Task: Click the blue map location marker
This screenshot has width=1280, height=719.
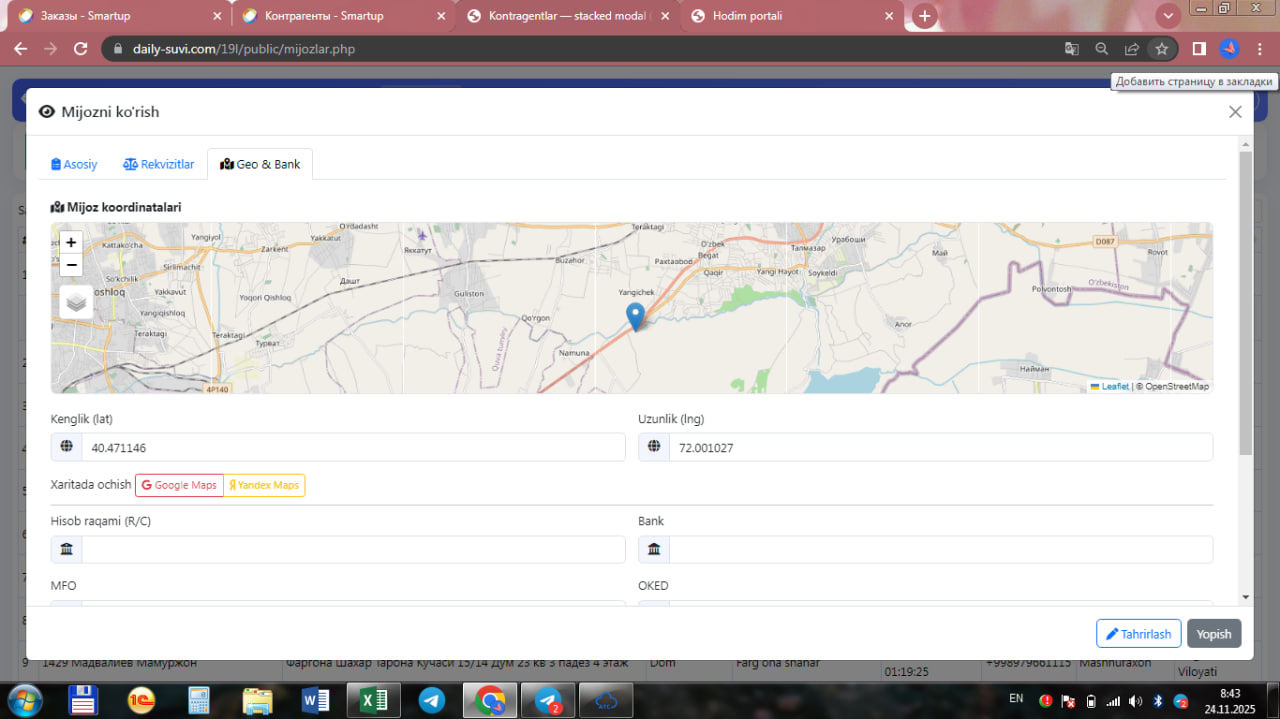Action: click(x=635, y=316)
